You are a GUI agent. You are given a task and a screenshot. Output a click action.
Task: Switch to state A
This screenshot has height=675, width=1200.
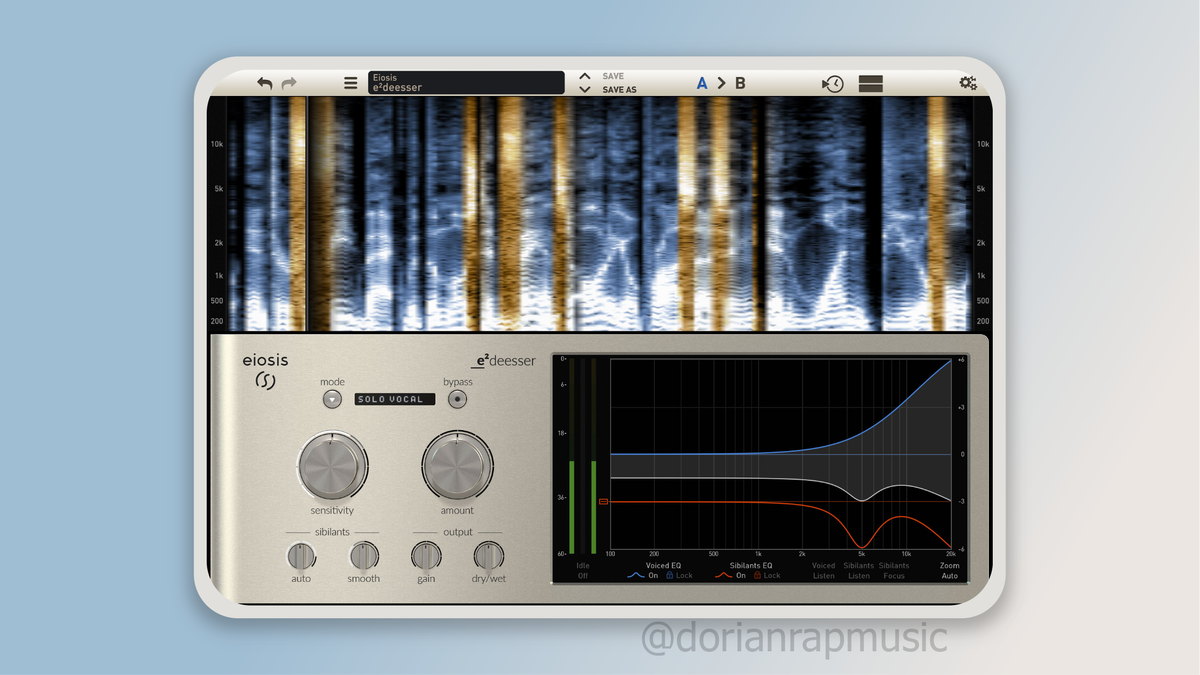702,83
